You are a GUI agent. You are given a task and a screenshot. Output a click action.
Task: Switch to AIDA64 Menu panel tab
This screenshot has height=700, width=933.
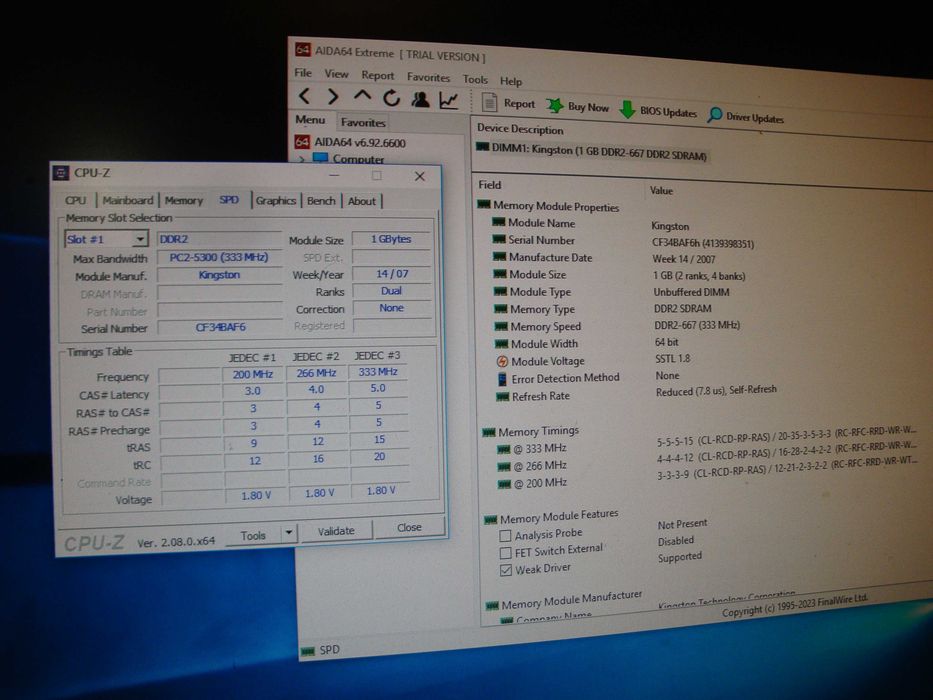(311, 120)
